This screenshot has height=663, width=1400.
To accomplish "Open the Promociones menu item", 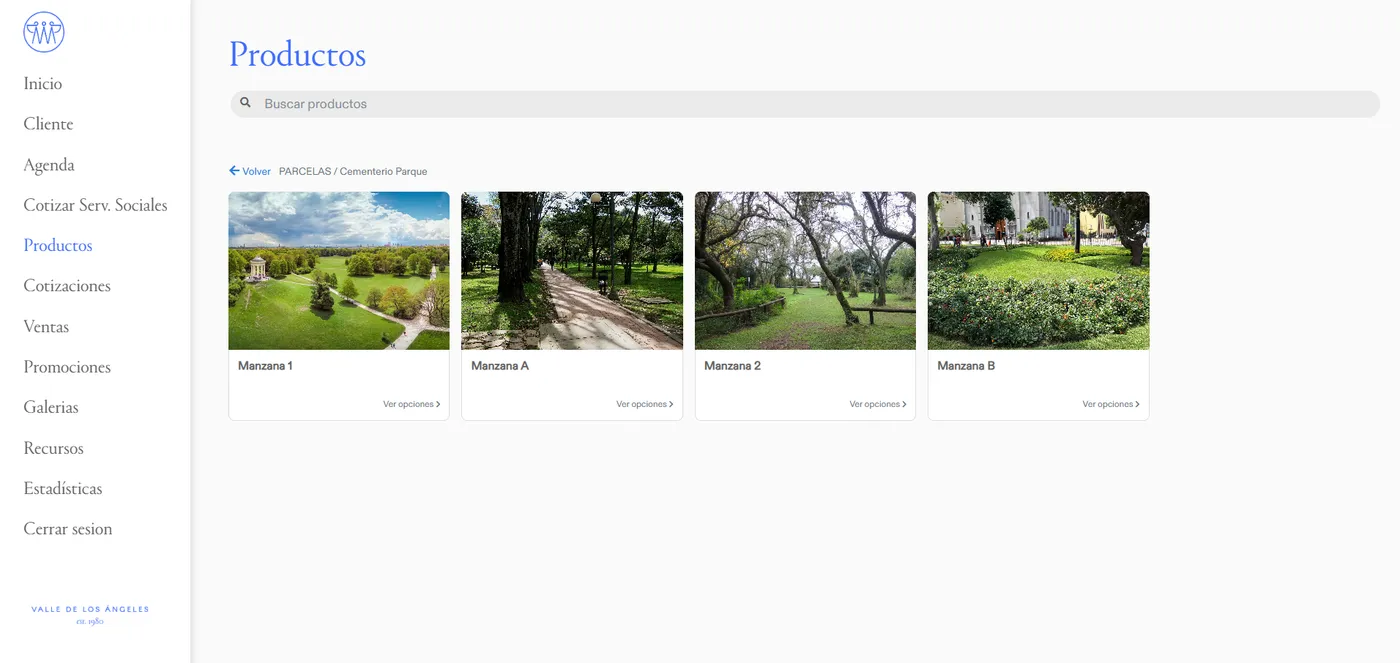I will [67, 367].
